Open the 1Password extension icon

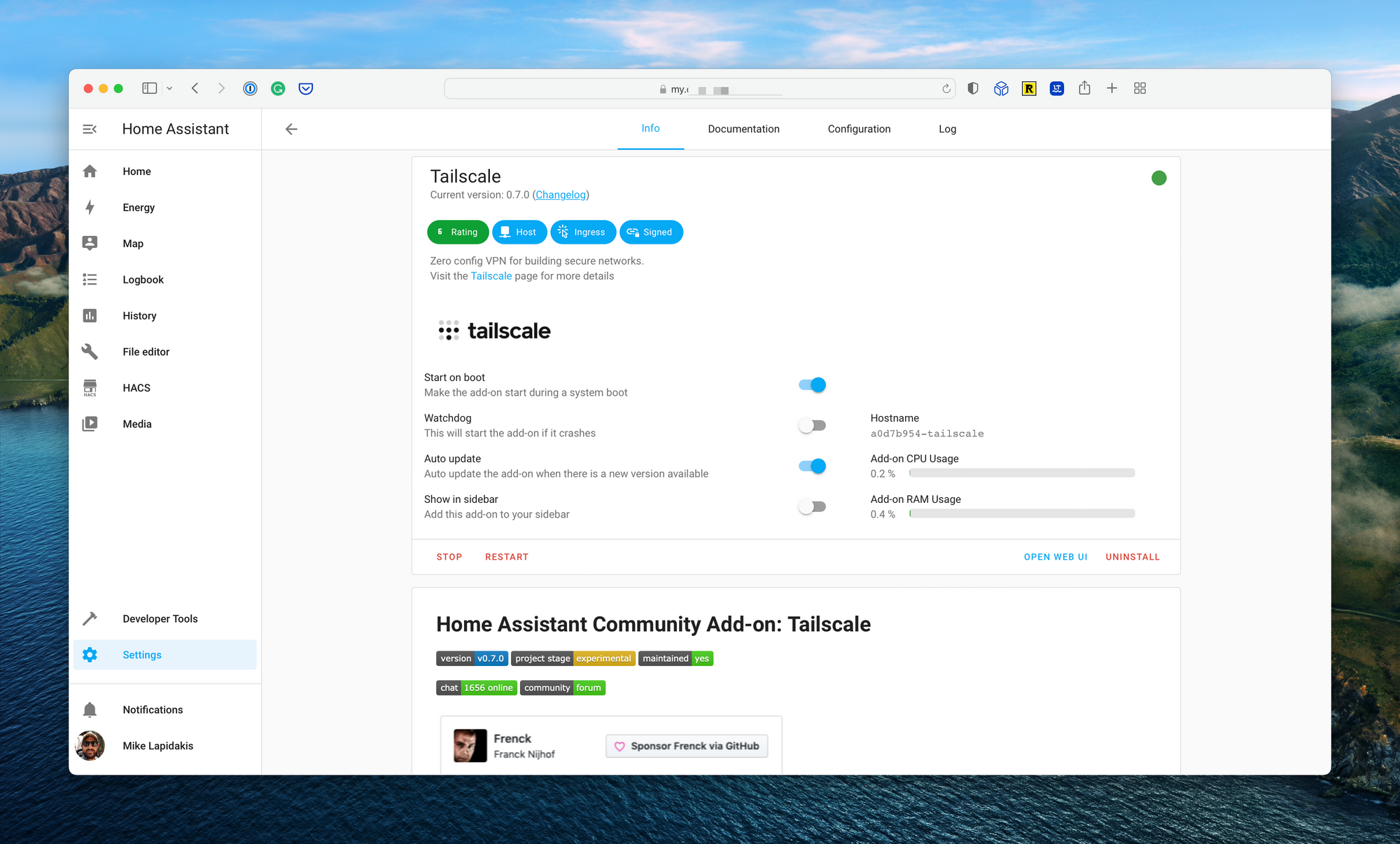point(250,88)
